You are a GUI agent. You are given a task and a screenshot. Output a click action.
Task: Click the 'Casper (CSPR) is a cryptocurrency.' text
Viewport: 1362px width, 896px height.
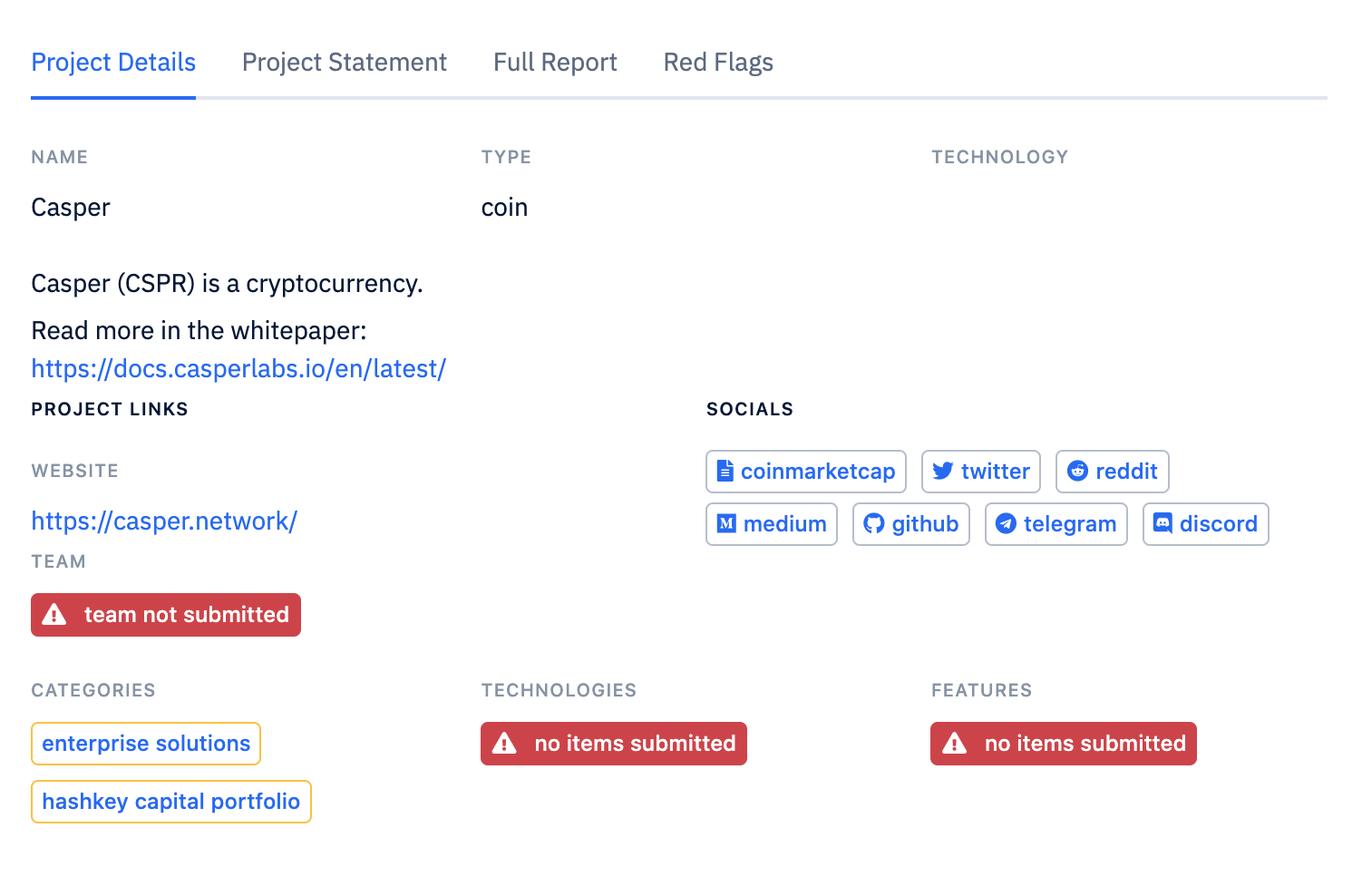point(227,284)
